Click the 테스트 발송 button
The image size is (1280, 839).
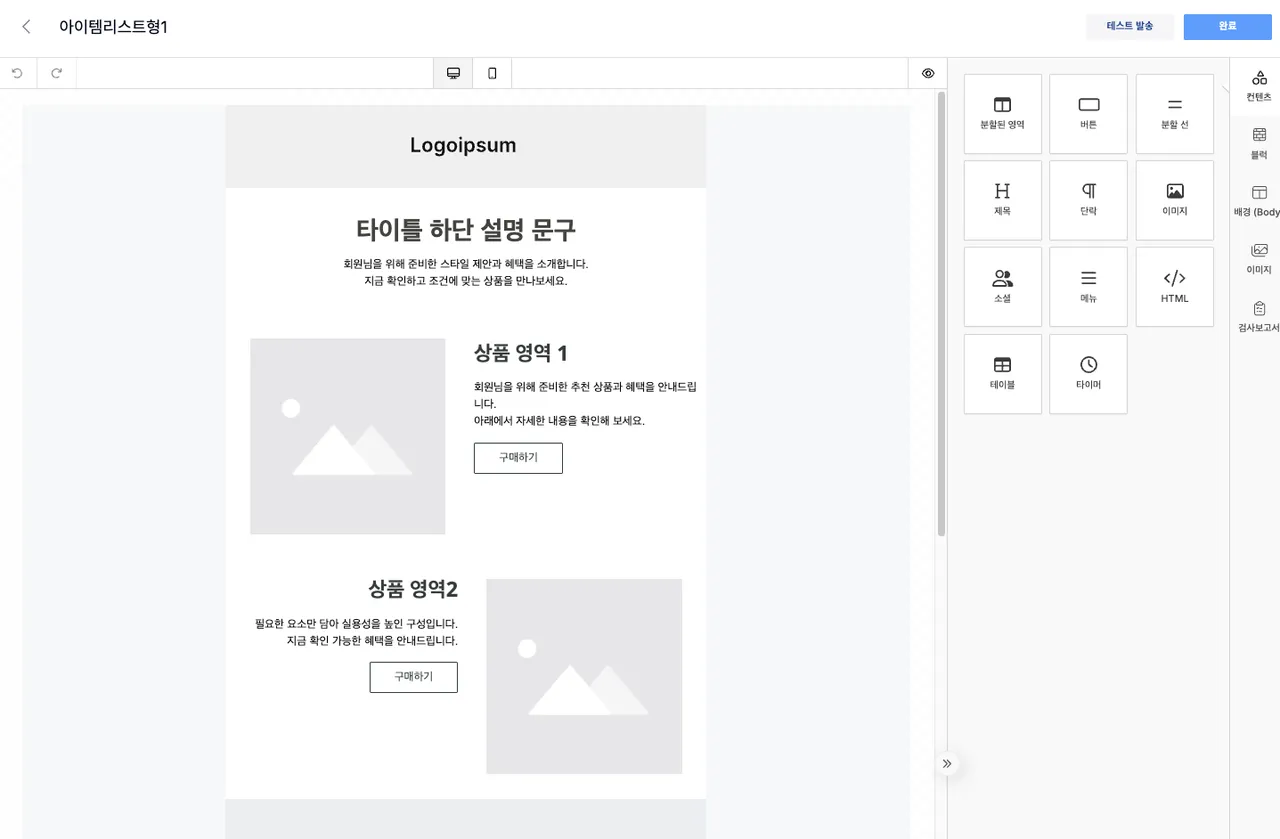pos(1130,27)
